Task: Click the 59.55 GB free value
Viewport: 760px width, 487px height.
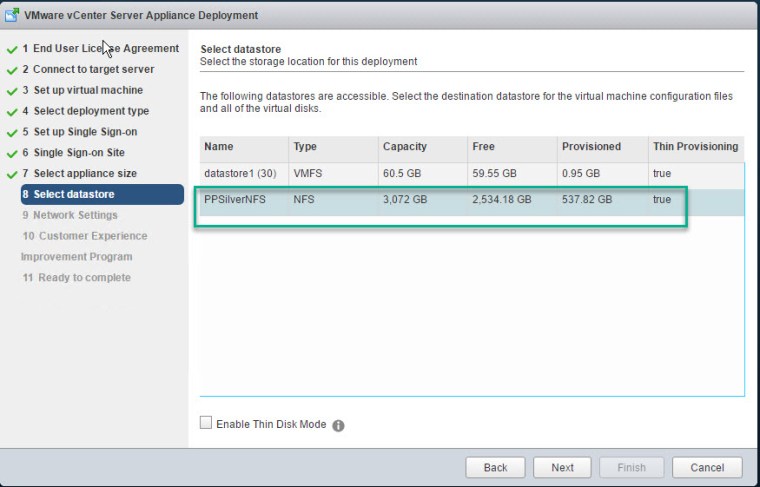Action: (x=494, y=173)
